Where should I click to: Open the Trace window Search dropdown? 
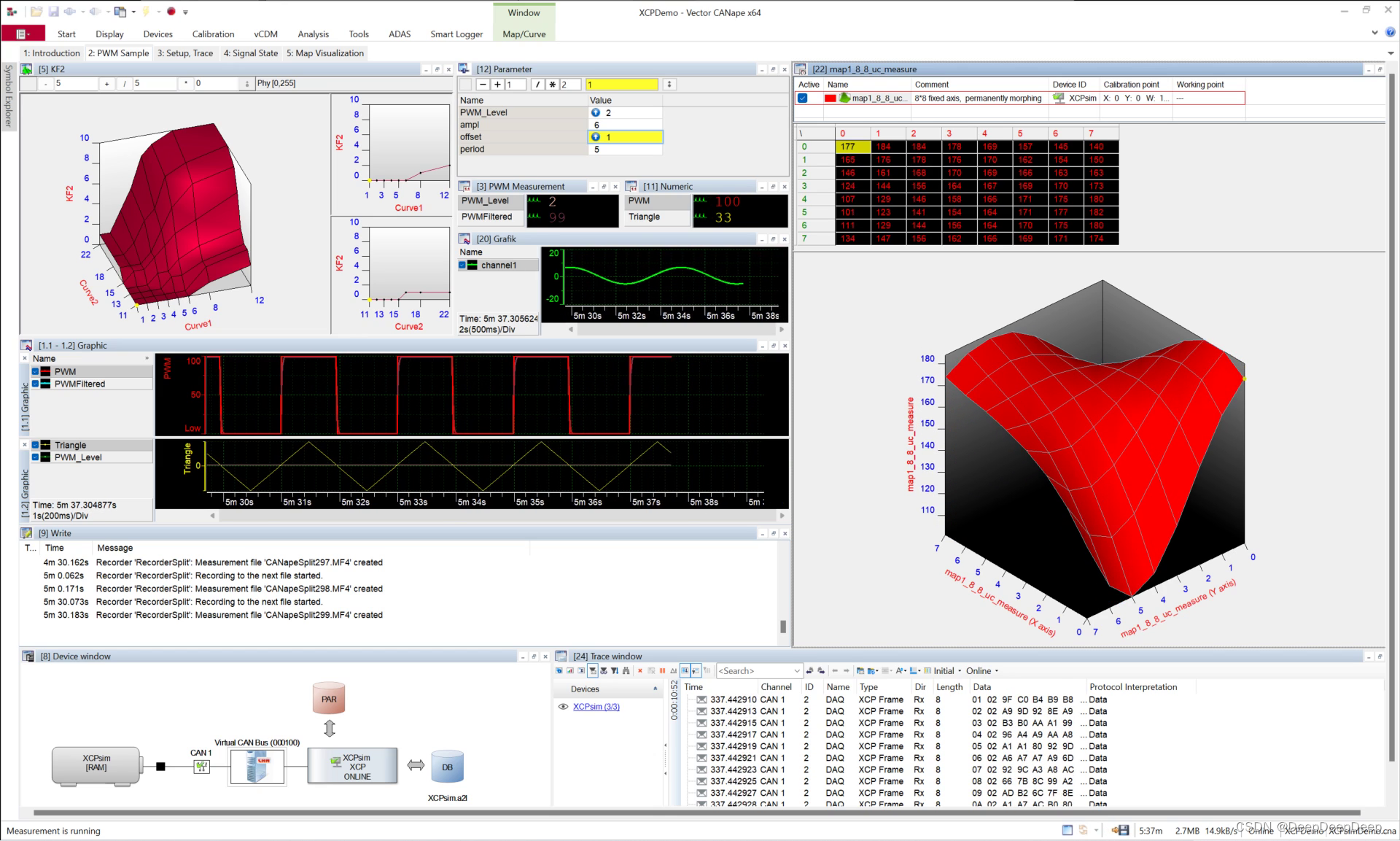click(x=796, y=671)
